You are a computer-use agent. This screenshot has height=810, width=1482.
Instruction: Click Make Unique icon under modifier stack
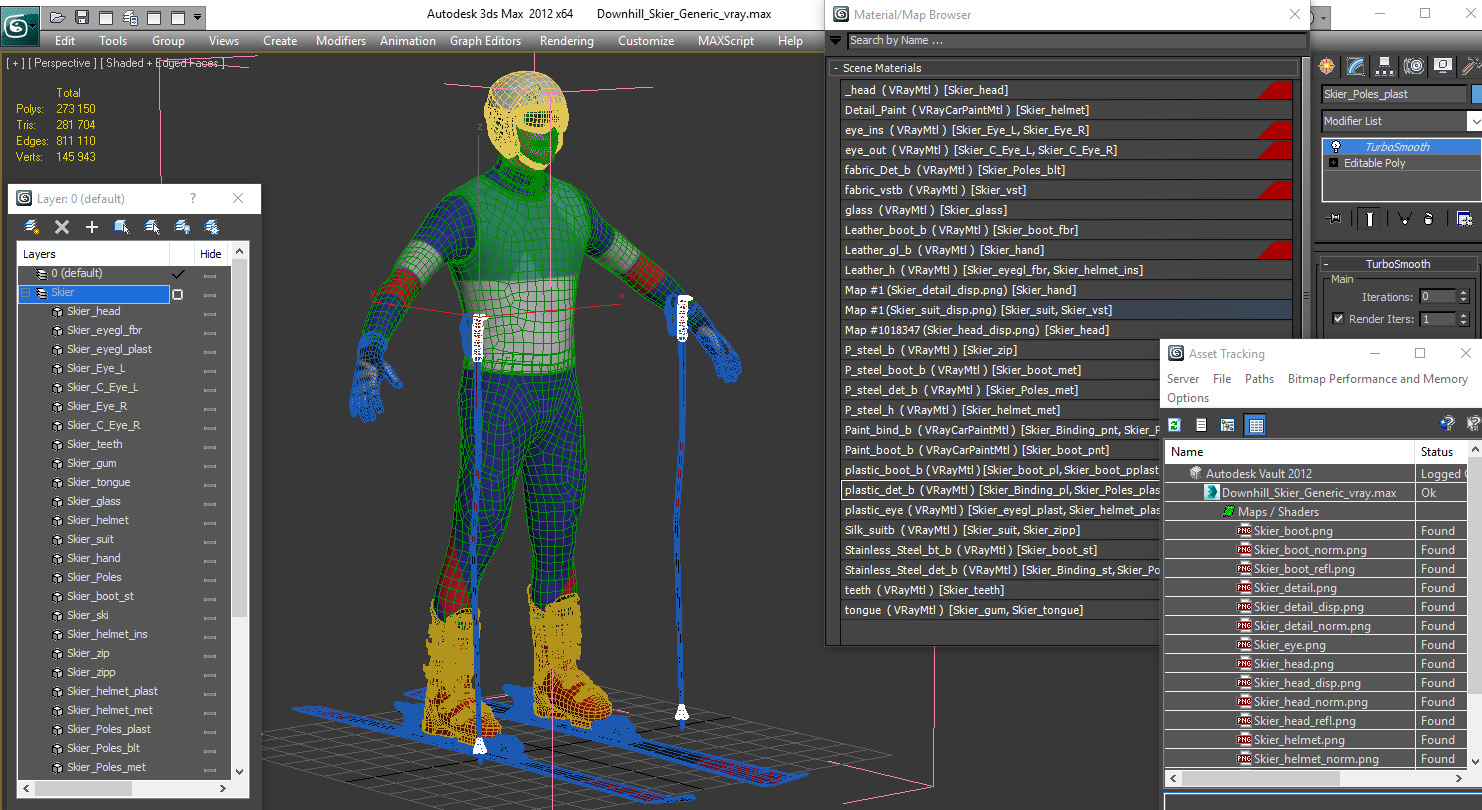[x=1404, y=218]
